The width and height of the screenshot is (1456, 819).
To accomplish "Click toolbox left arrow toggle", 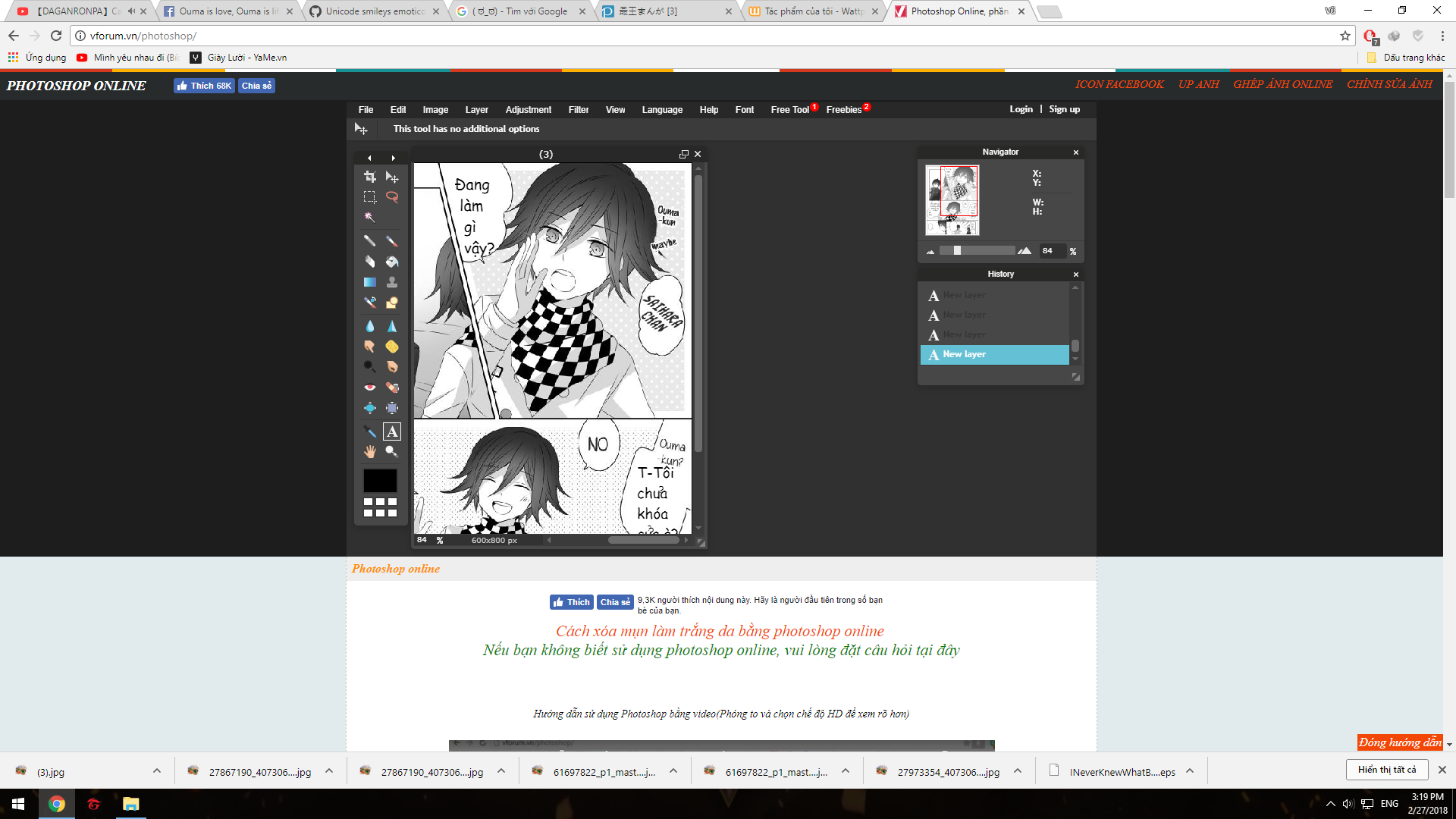I will point(369,158).
